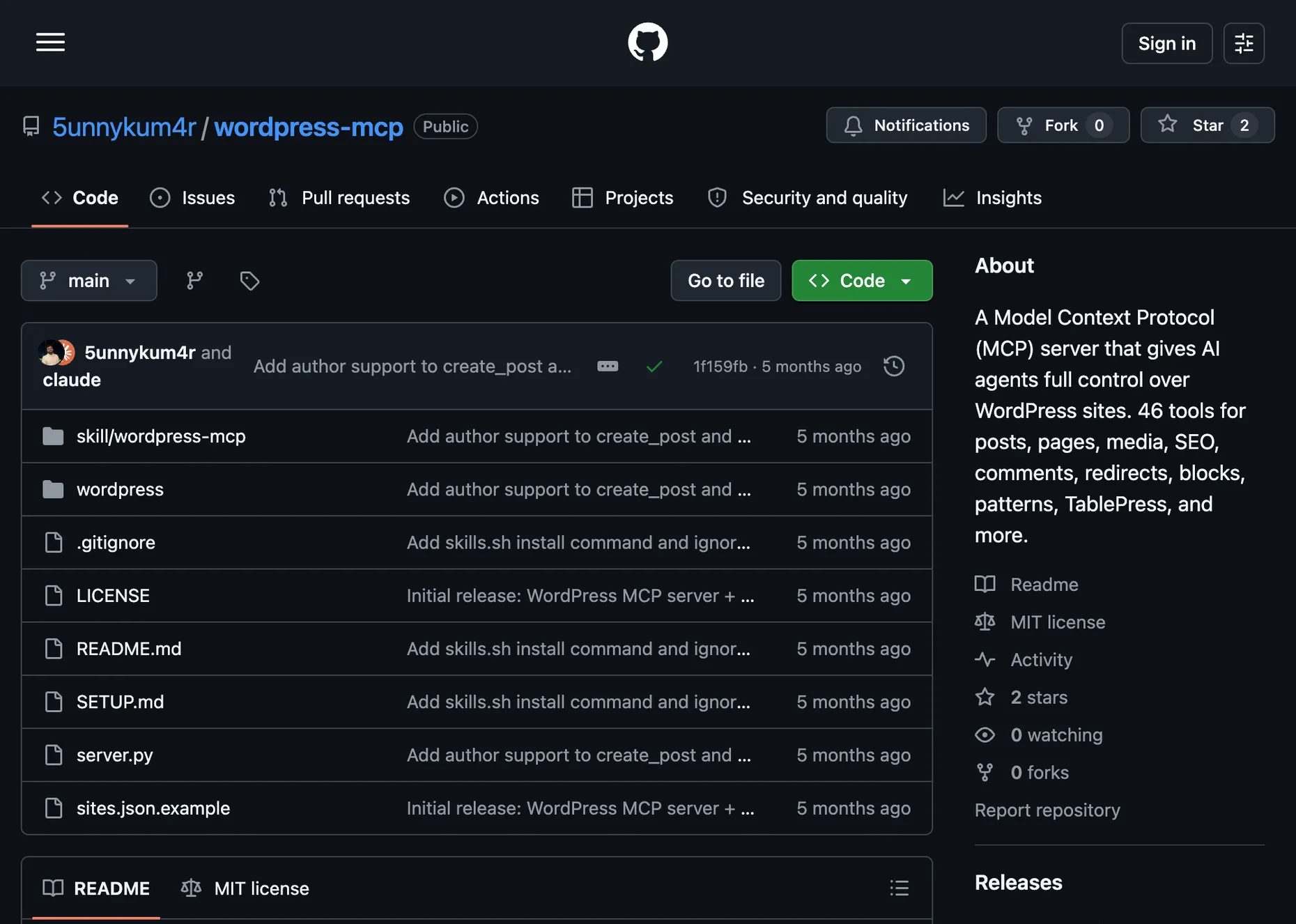Open 2 stars link
This screenshot has width=1296, height=924.
[x=1039, y=698]
